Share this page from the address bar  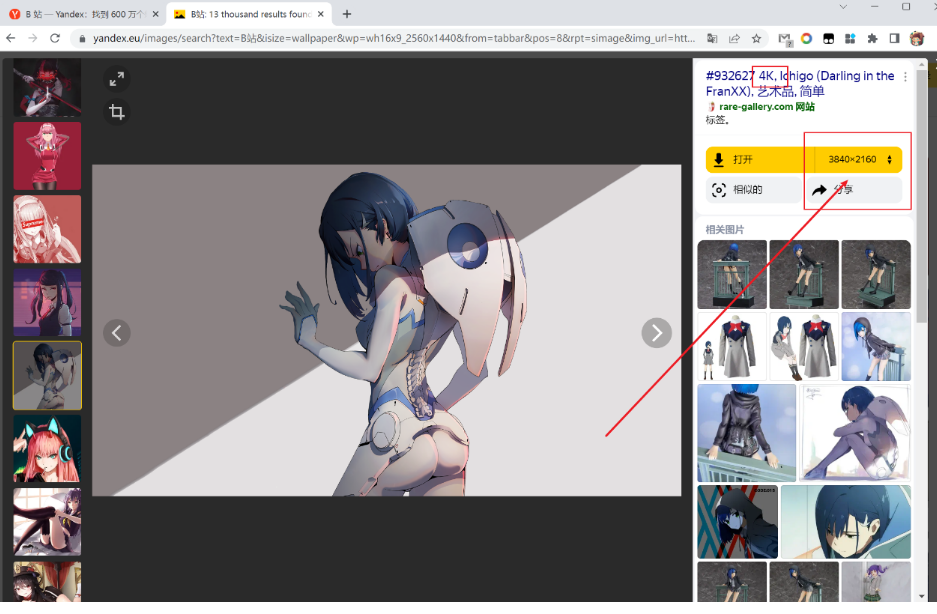(x=734, y=39)
